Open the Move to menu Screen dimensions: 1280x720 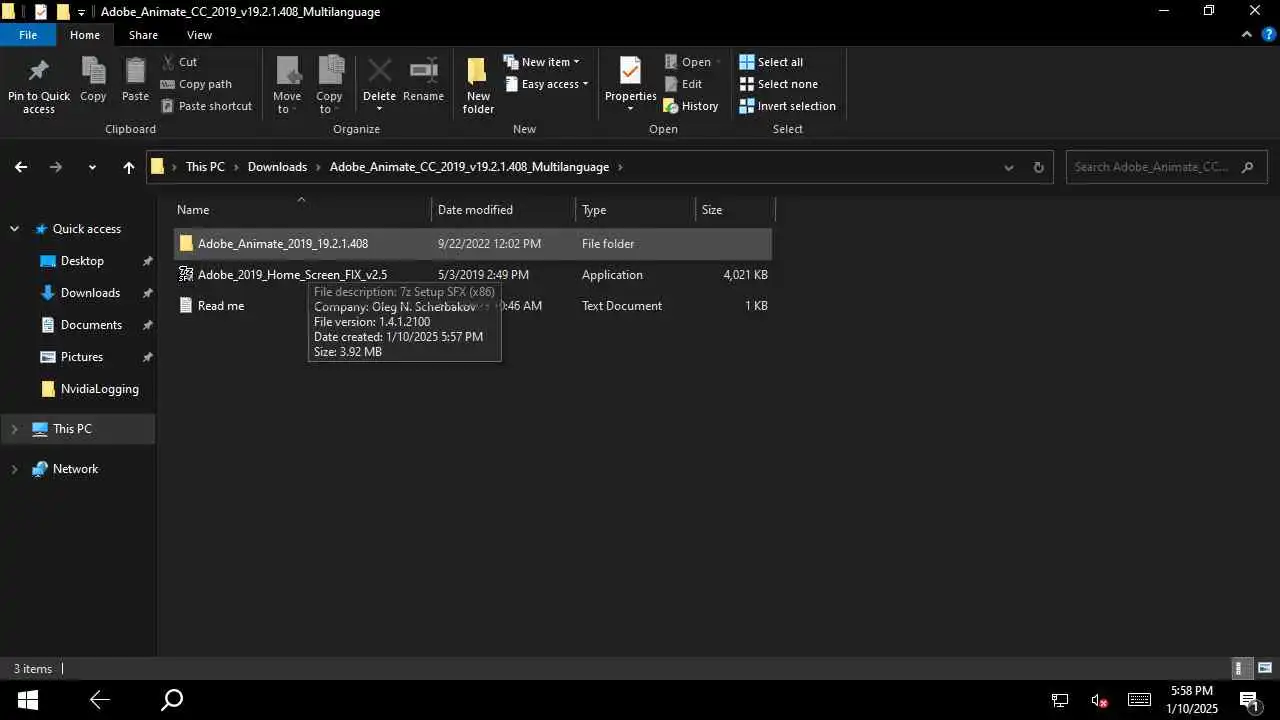287,86
